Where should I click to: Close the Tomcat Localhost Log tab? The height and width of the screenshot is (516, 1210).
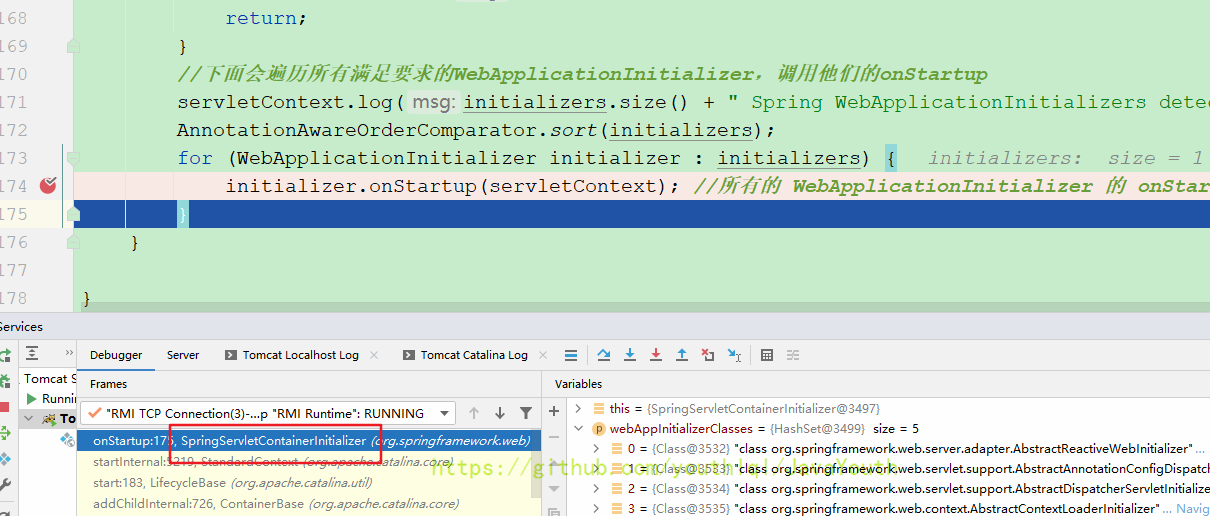click(374, 355)
